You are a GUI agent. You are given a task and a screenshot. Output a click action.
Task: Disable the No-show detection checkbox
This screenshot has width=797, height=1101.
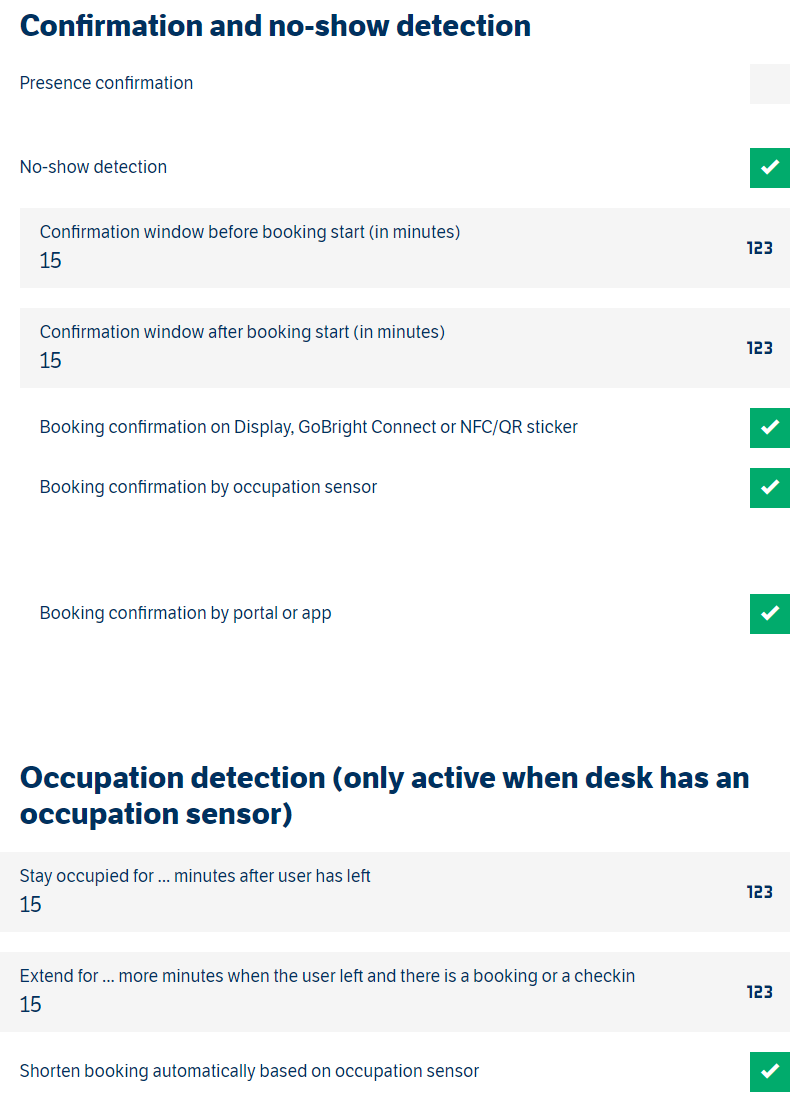coord(769,168)
